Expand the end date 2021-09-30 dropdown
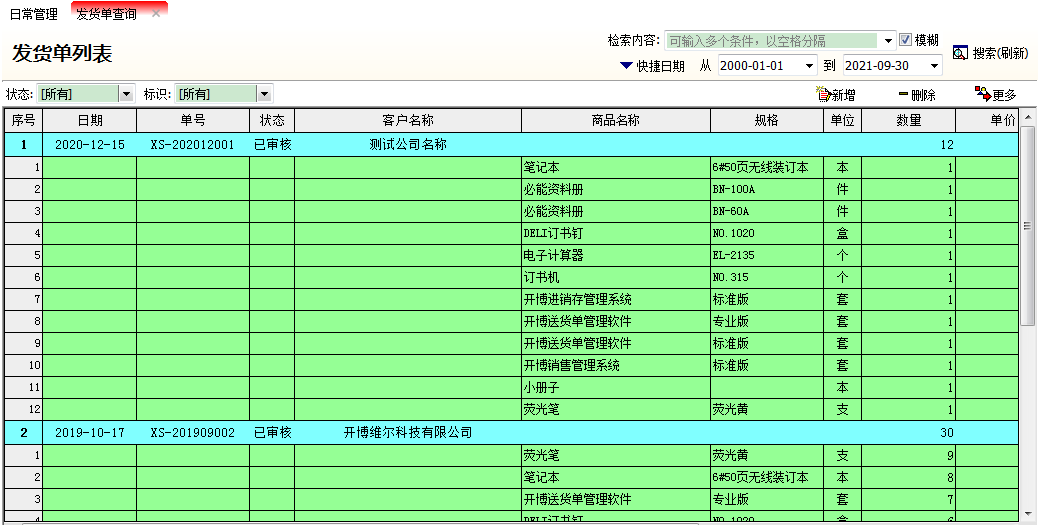1040x525 pixels. [x=935, y=66]
